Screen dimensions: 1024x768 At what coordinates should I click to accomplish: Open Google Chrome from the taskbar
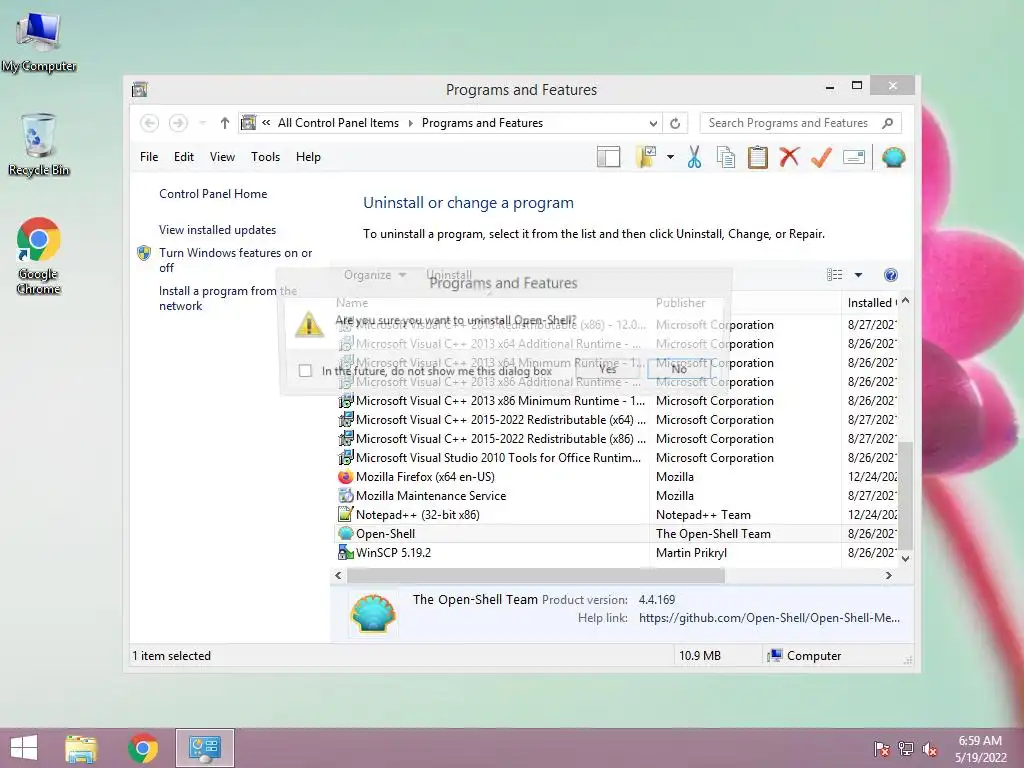(143, 748)
